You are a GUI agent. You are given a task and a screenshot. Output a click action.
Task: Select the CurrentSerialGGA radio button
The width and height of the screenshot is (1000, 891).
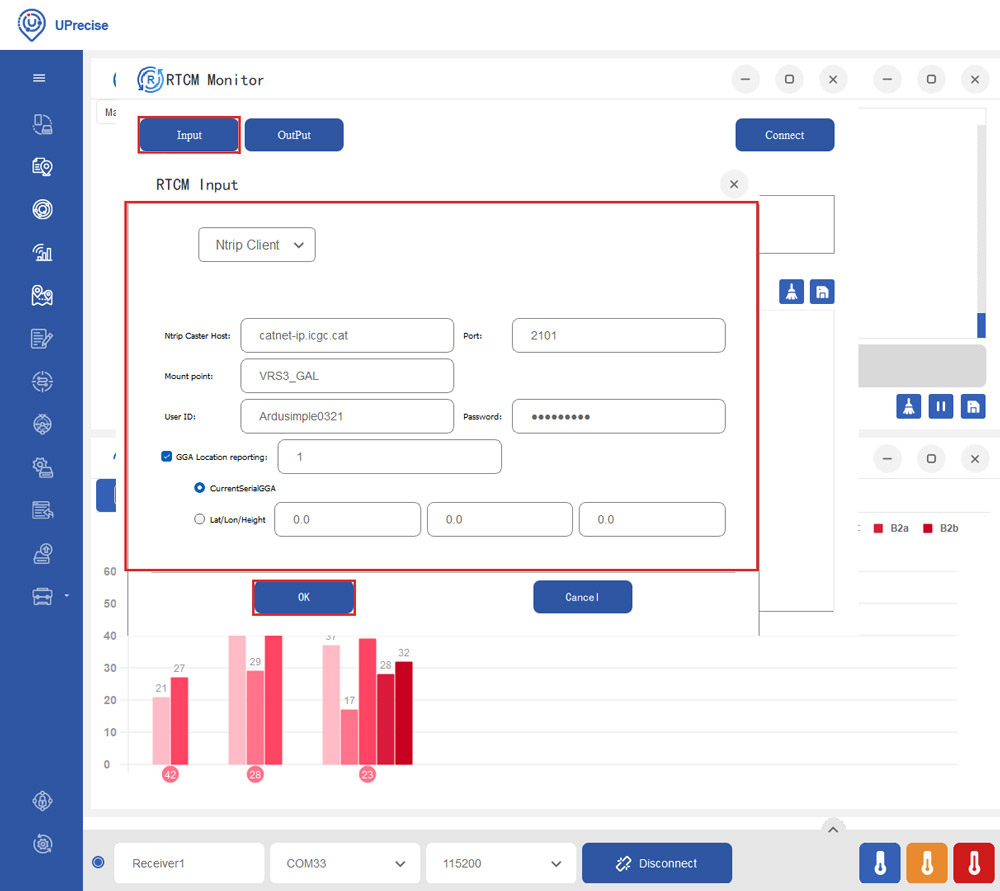tap(199, 488)
